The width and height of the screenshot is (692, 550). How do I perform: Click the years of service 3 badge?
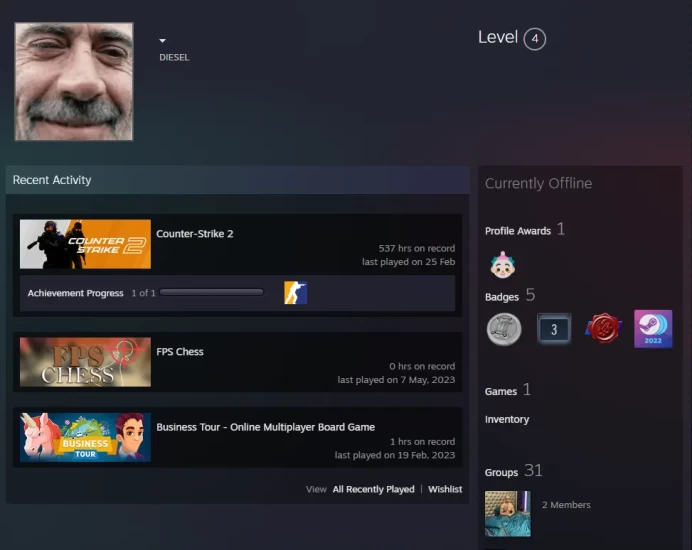(x=554, y=329)
